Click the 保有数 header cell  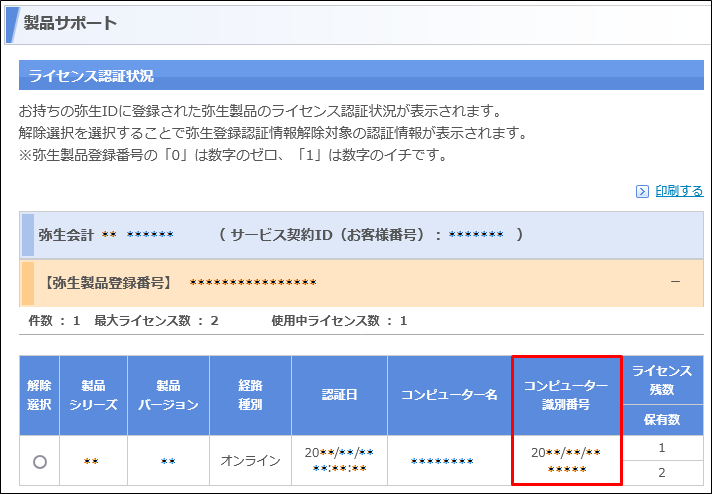[662, 420]
